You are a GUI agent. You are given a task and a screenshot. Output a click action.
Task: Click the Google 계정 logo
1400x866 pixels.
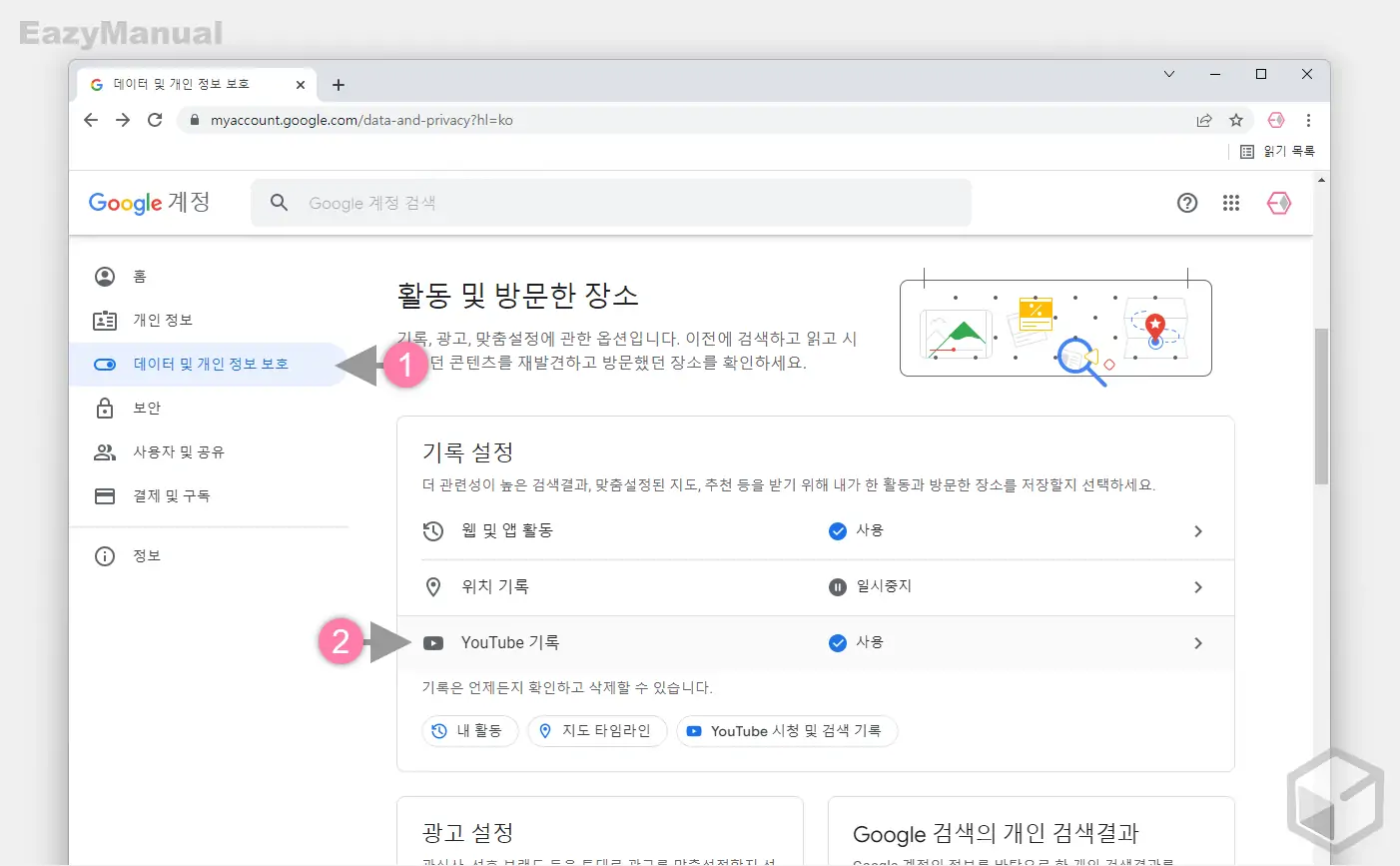point(150,203)
